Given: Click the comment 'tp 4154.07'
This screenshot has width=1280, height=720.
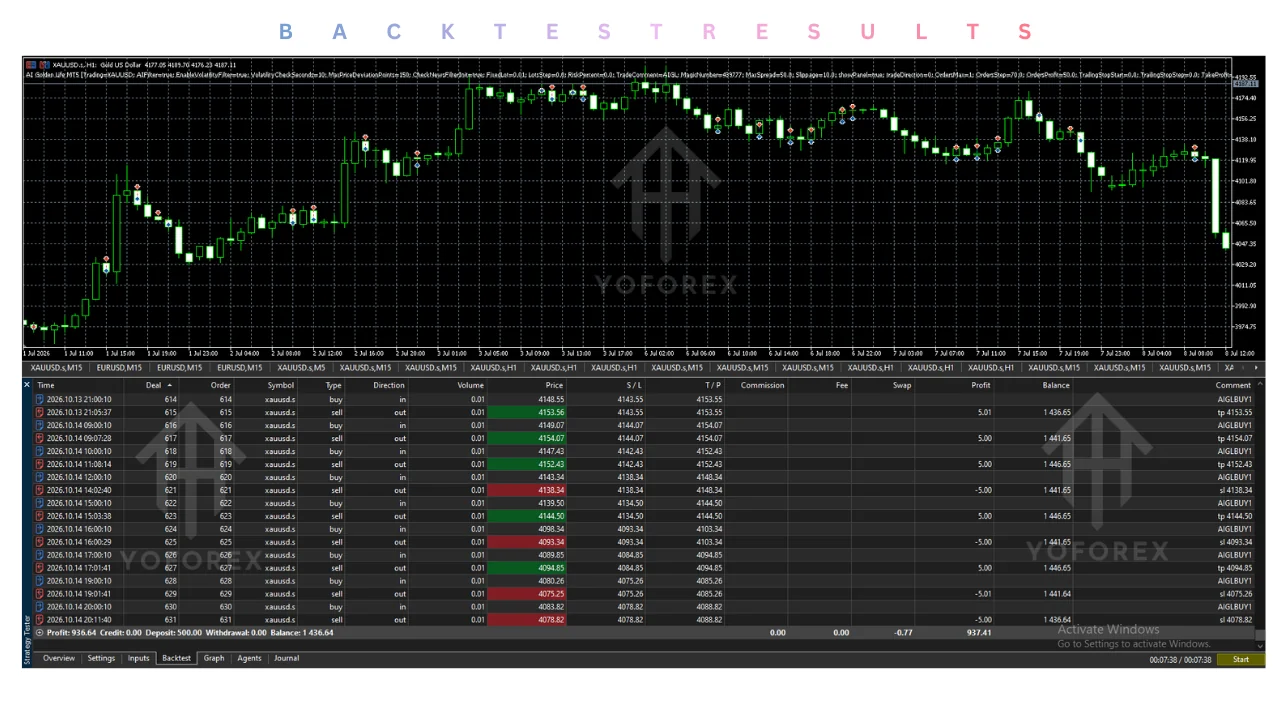Looking at the screenshot, I should (1233, 438).
